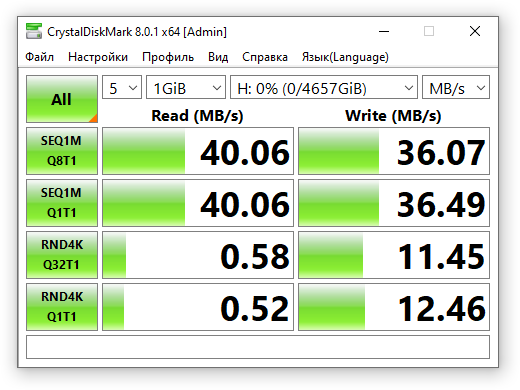Run all benchmarks with the All button
Viewport: 520px width, 390px height.
pyautogui.click(x=62, y=99)
